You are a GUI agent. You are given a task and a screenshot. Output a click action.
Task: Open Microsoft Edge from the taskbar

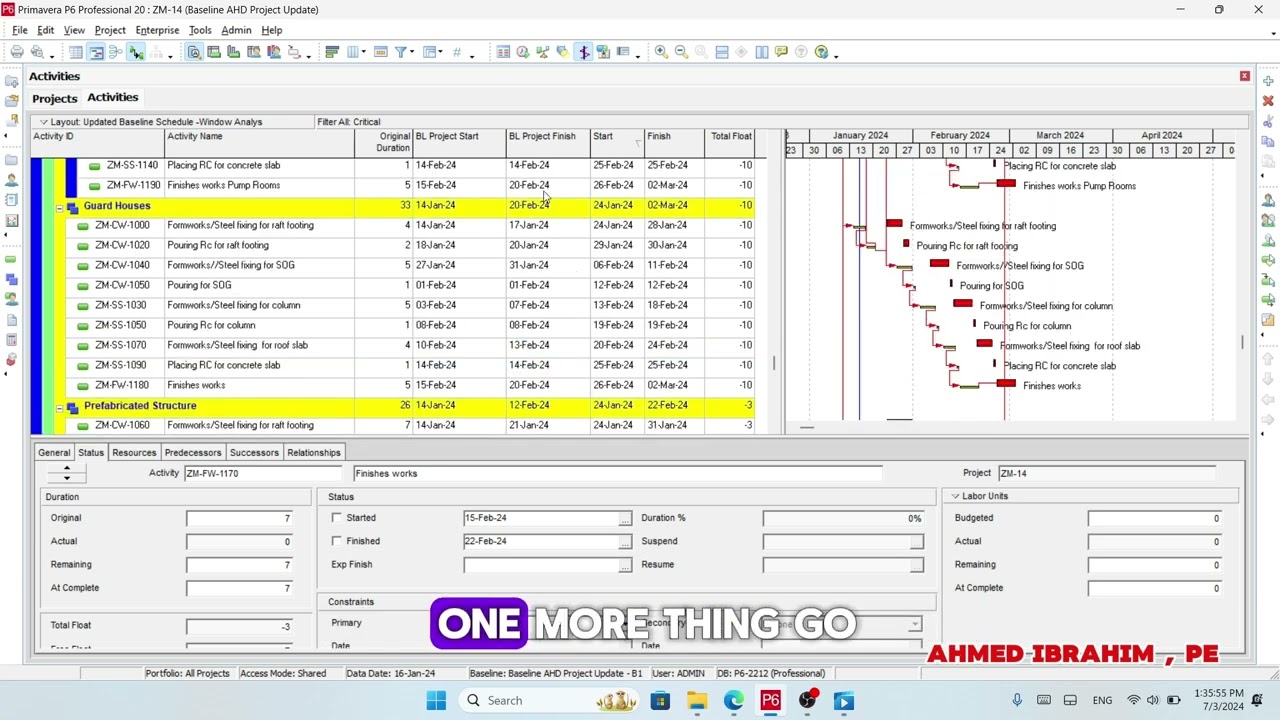(x=734, y=700)
